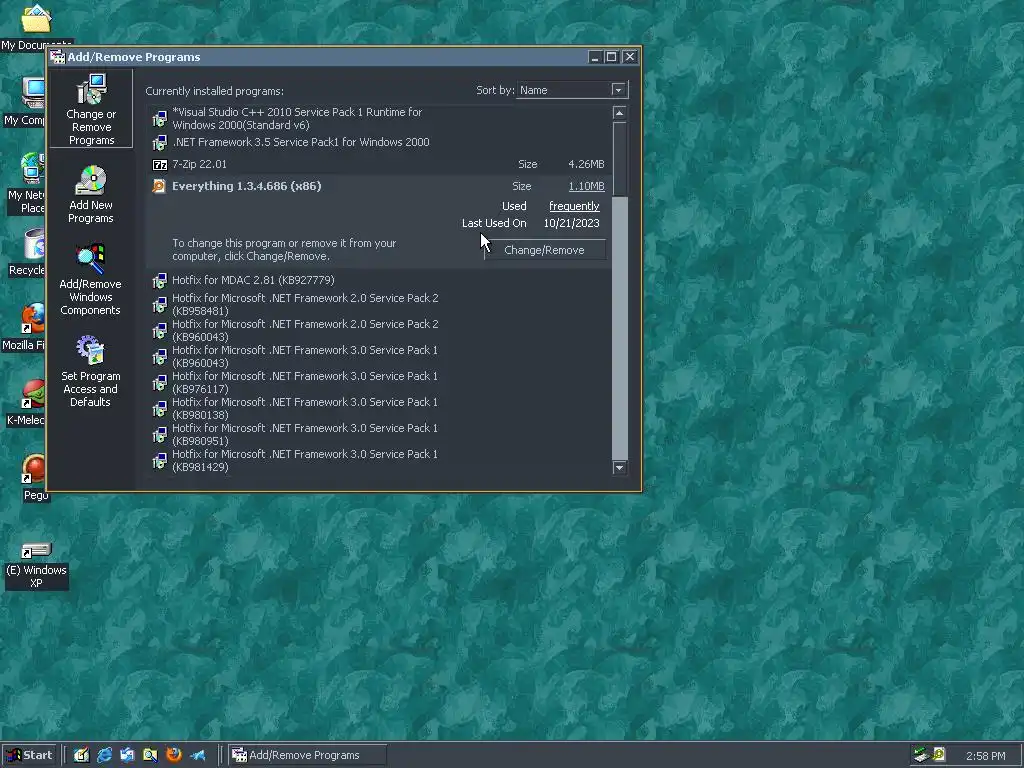This screenshot has width=1024, height=768.
Task: Click the Hotfix for MDAC 2.81 icon
Action: (x=160, y=281)
